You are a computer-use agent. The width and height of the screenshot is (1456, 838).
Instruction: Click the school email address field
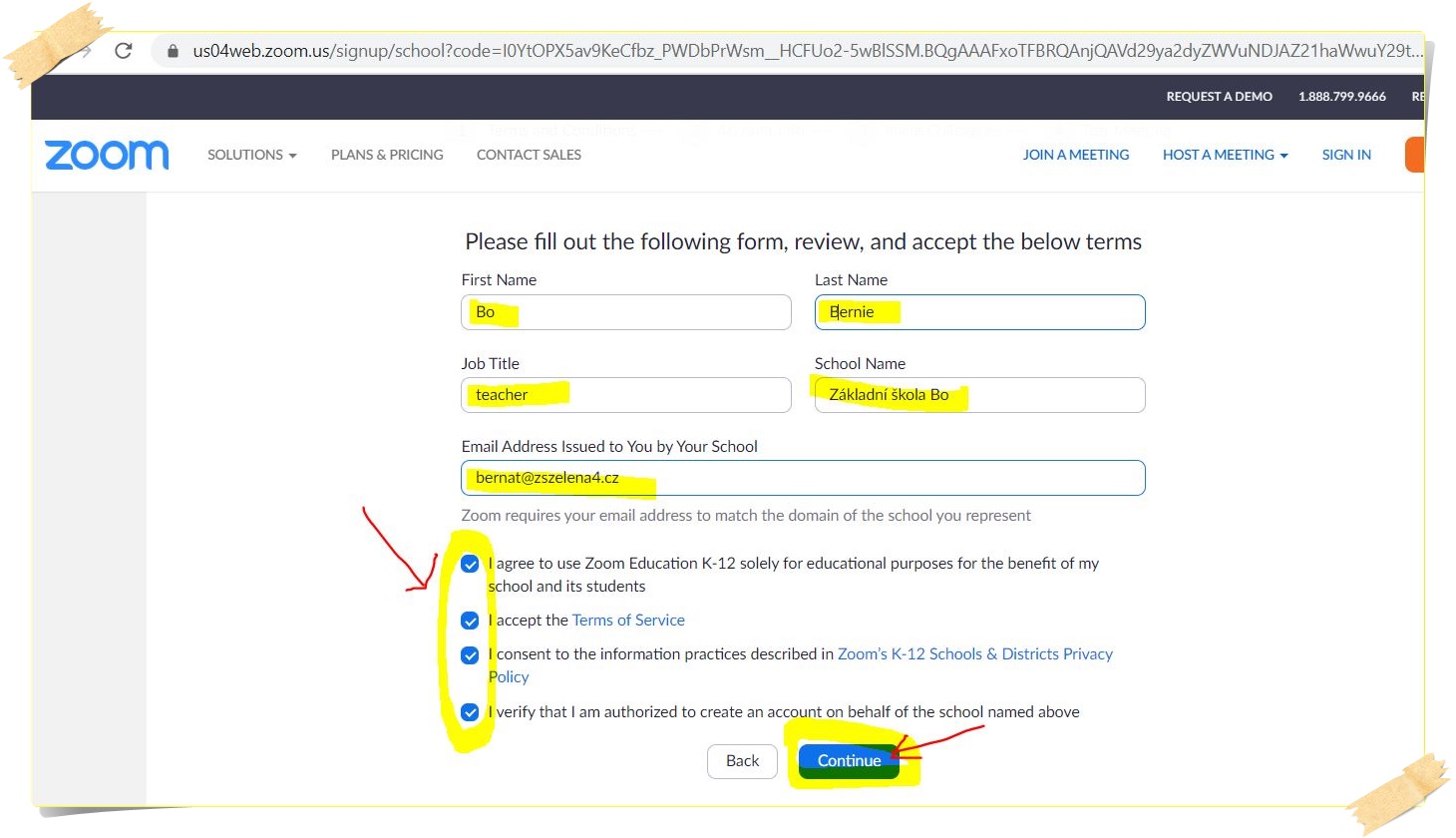[x=803, y=478]
